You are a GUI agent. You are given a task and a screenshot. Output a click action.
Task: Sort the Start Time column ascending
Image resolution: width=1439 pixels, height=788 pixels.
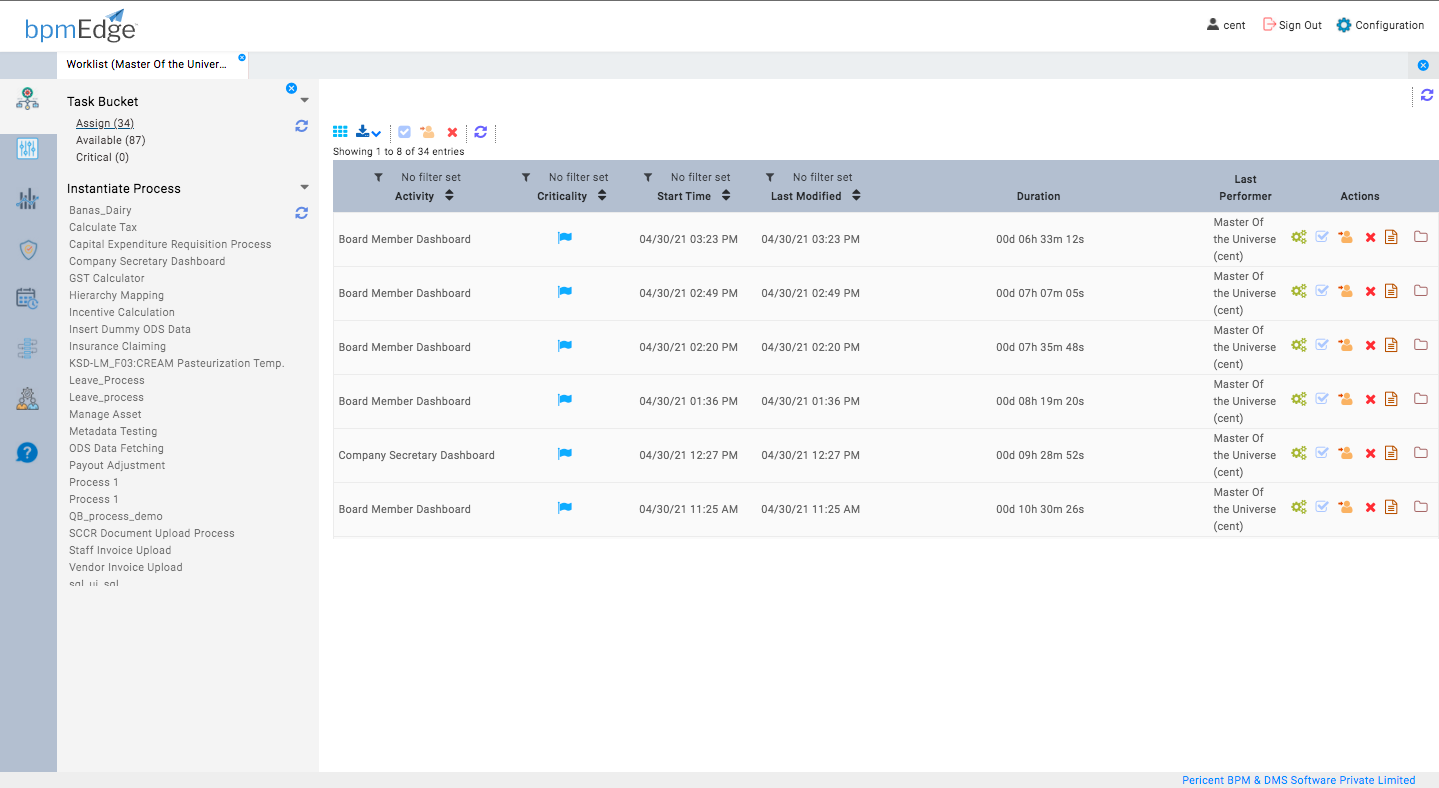click(x=725, y=192)
